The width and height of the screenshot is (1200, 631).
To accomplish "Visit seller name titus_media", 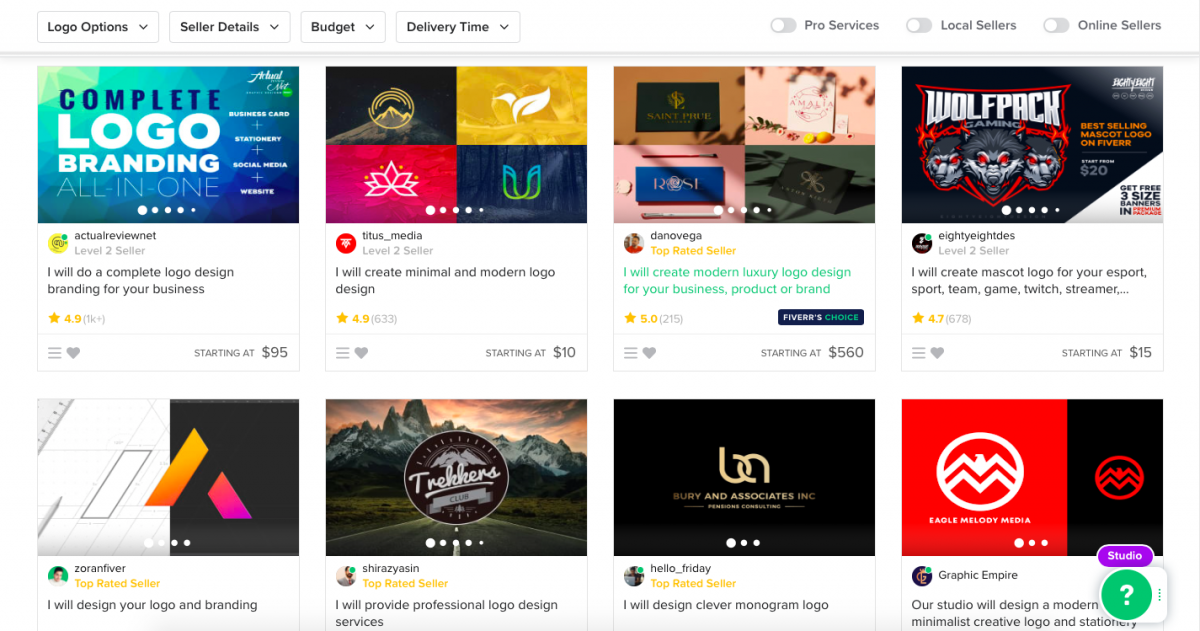I will point(392,236).
